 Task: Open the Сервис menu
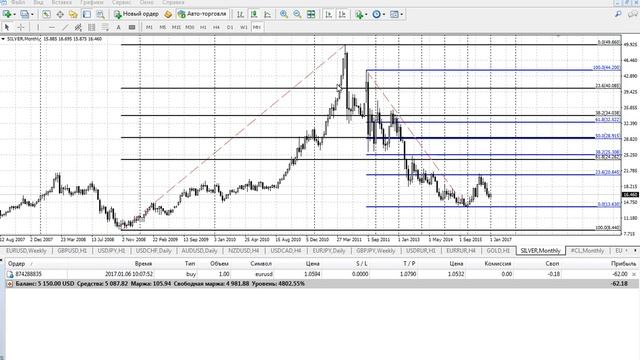(x=121, y=2)
